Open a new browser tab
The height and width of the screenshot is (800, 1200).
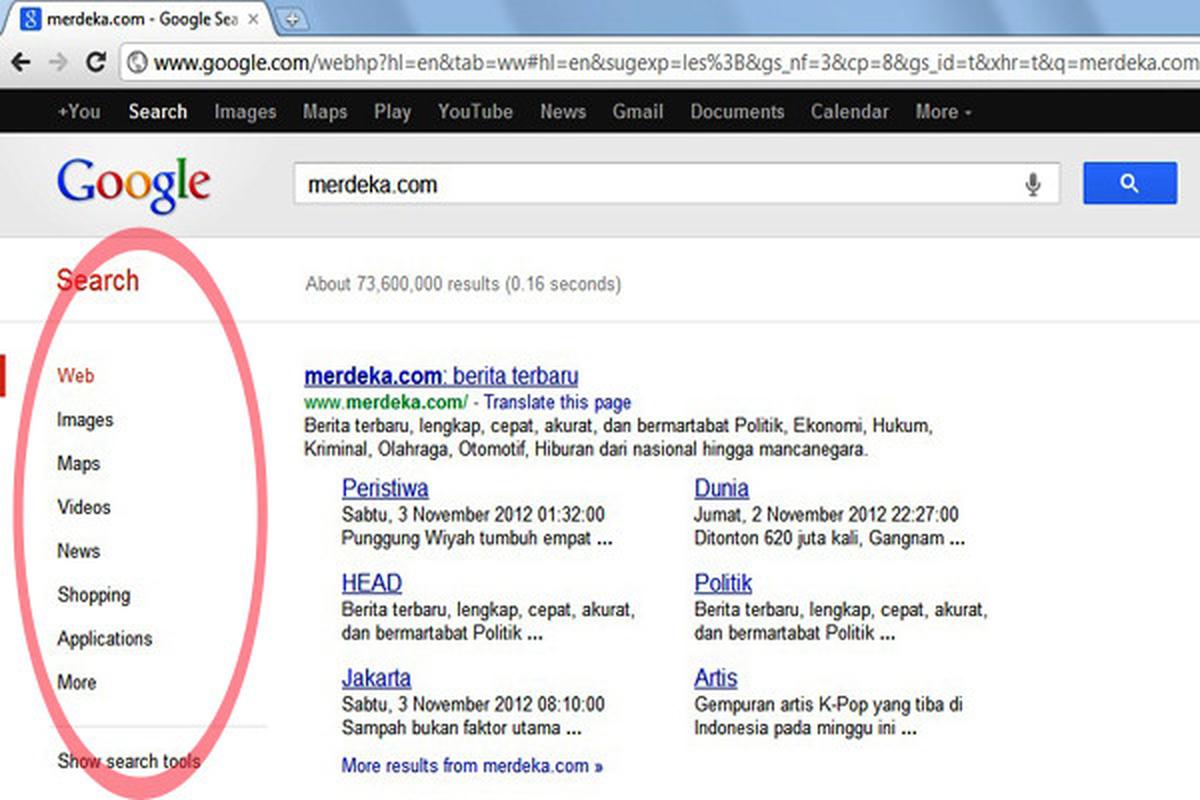coord(291,19)
